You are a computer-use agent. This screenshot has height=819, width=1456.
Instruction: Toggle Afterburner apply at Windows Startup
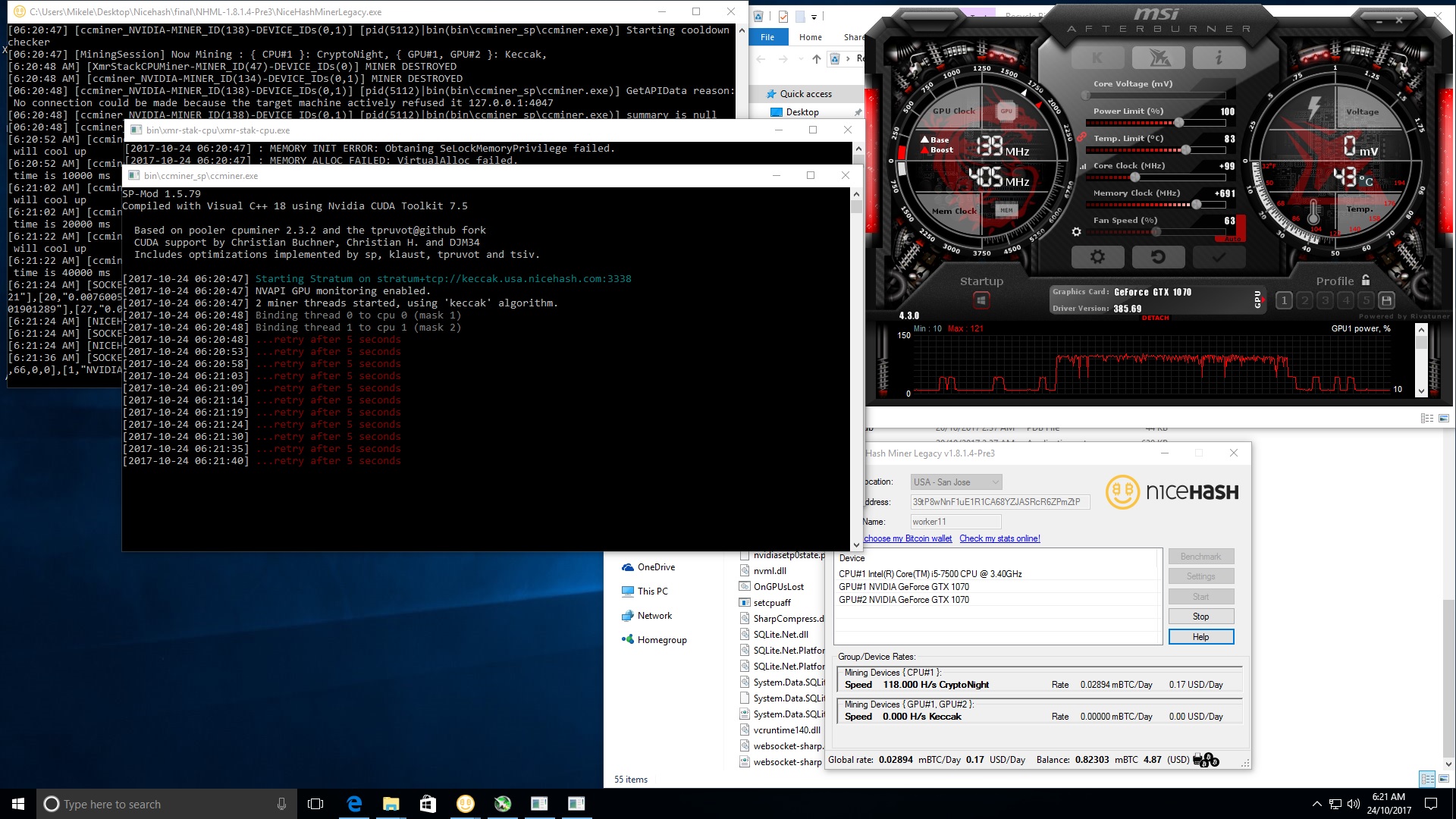(981, 300)
